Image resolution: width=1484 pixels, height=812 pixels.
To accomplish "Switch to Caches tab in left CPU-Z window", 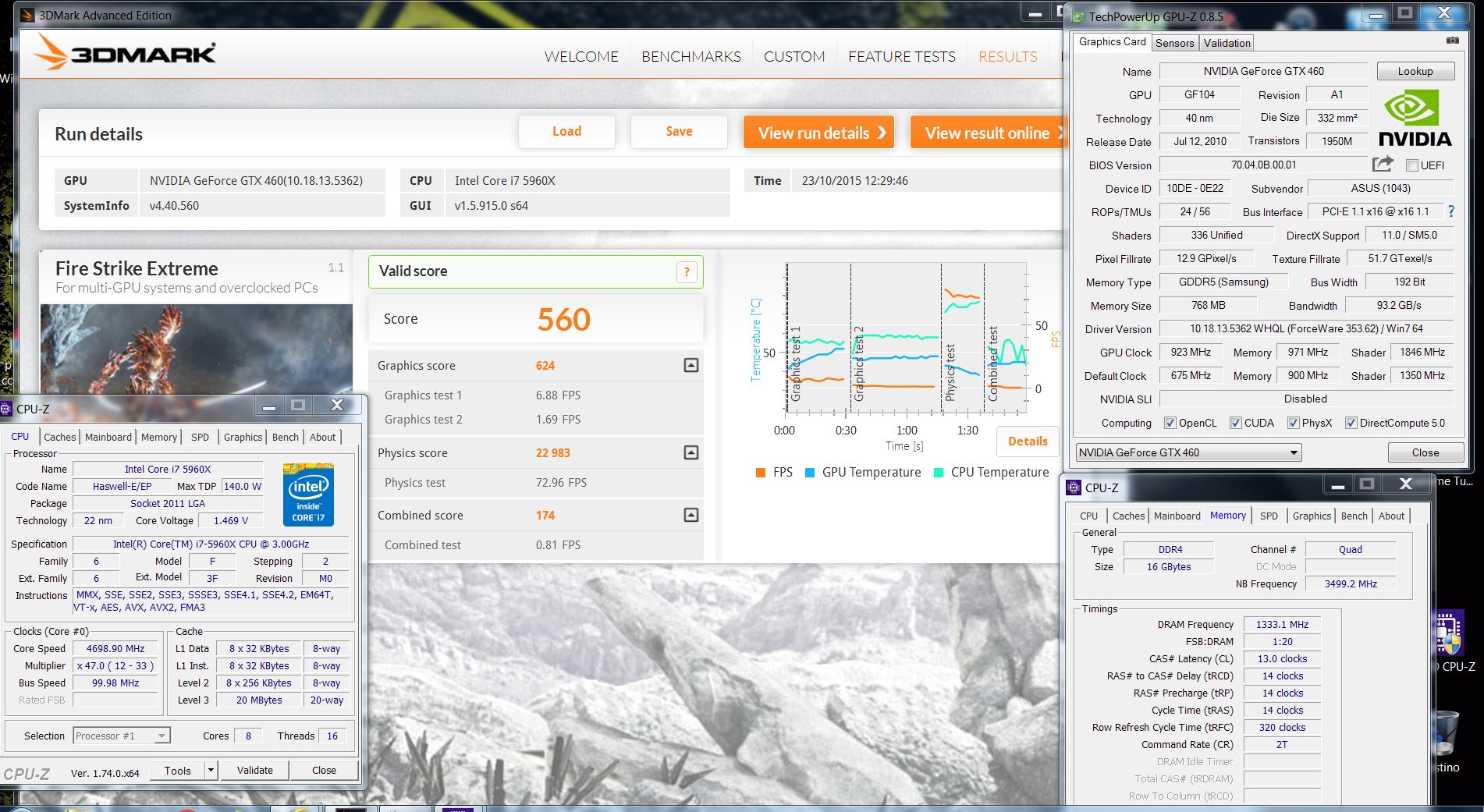I will (x=60, y=437).
